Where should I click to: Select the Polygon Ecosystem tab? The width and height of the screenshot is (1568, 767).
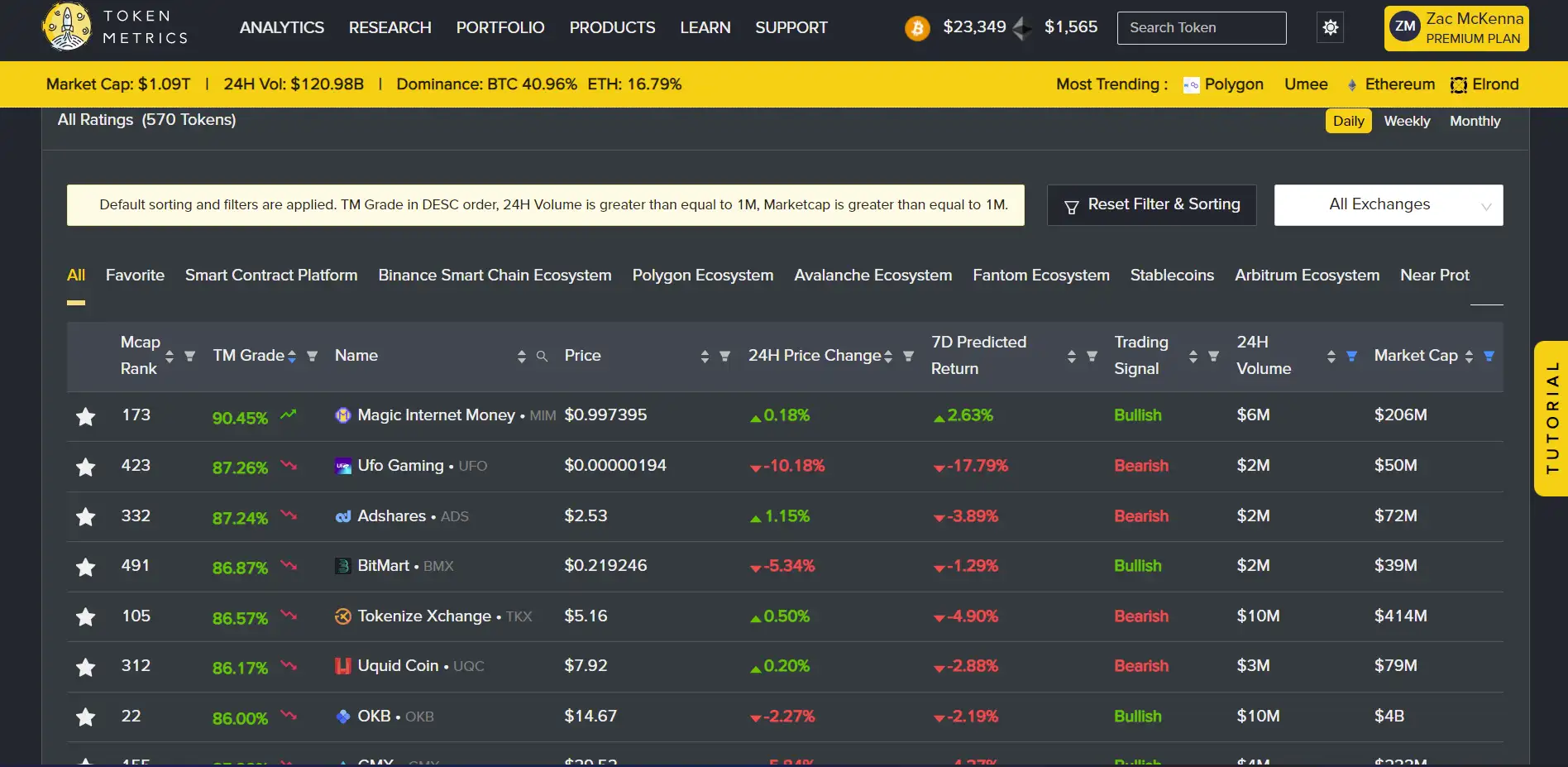[x=702, y=276]
